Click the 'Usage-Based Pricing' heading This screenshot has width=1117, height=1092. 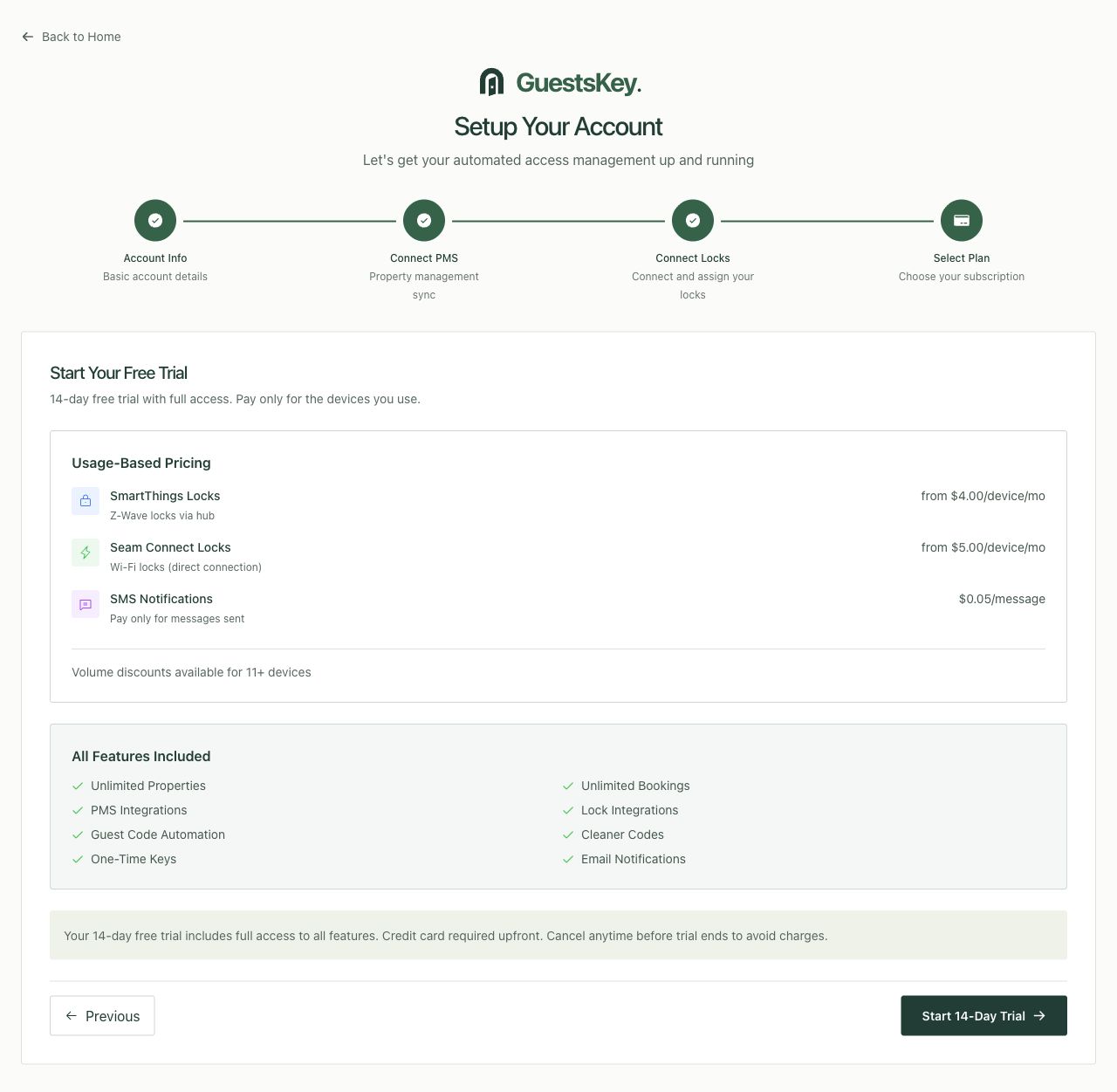(x=141, y=463)
